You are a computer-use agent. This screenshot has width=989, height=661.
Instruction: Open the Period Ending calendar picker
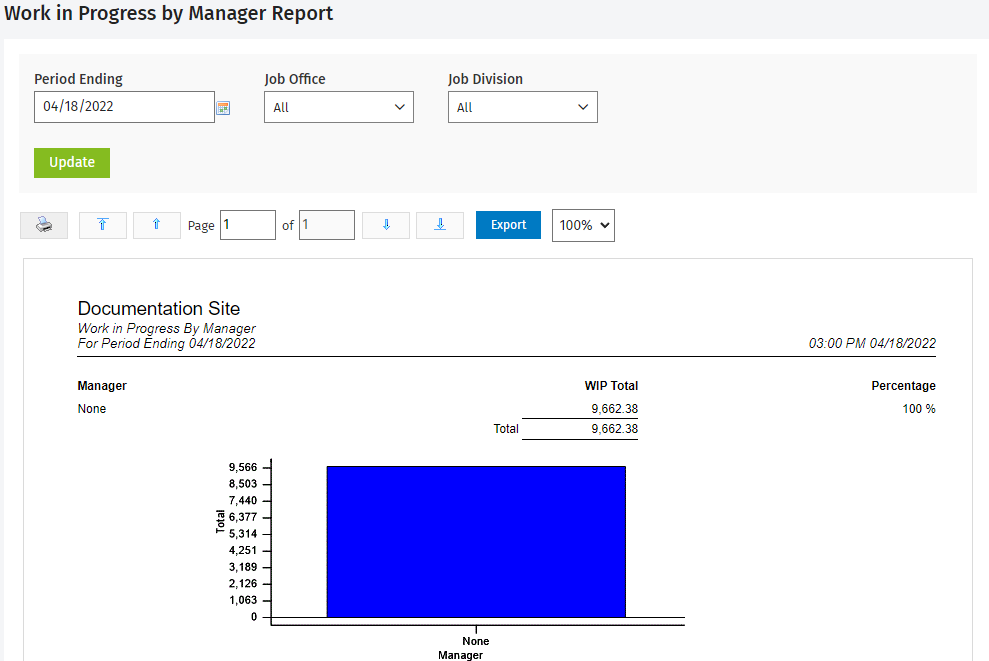point(223,108)
